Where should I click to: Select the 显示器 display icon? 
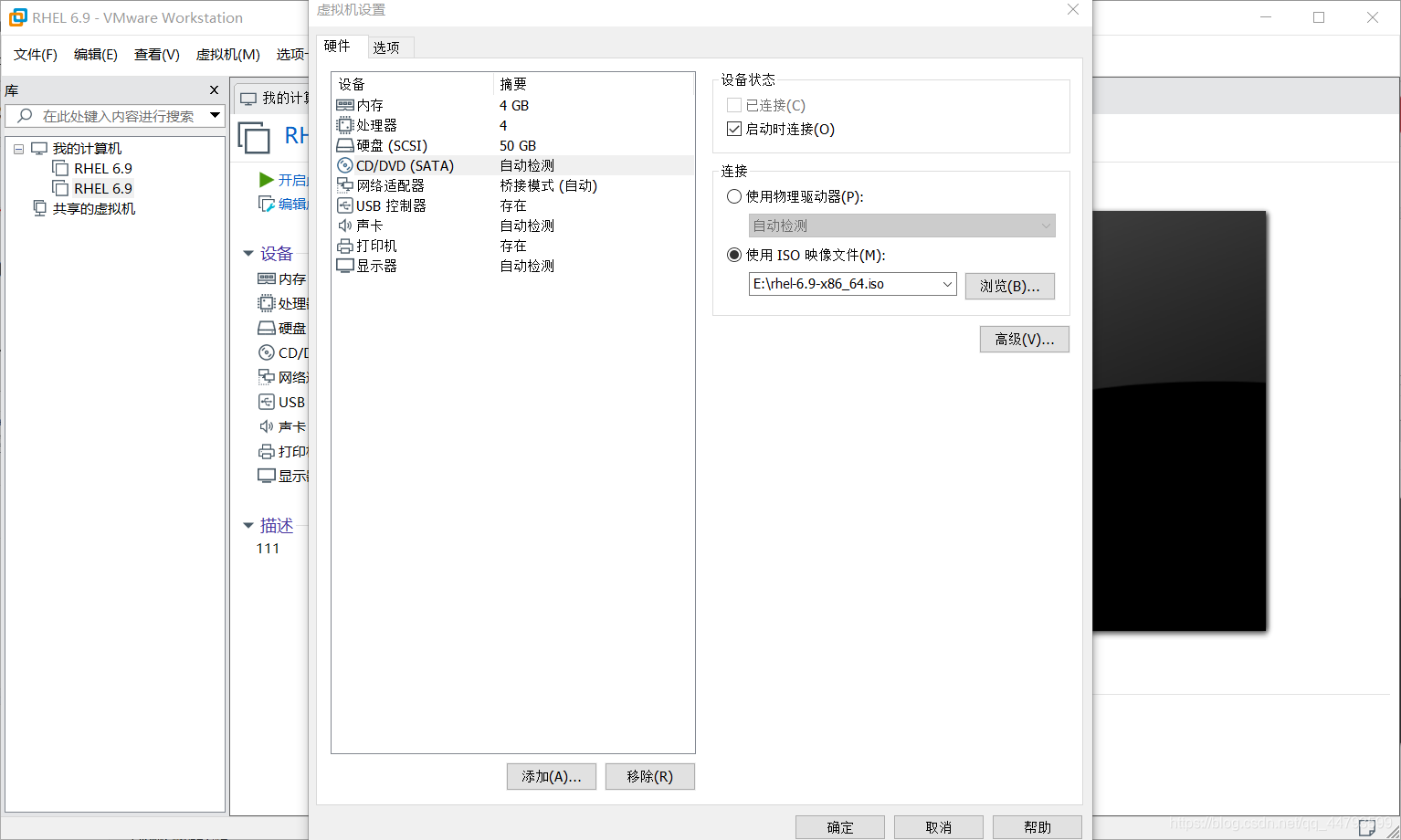345,266
